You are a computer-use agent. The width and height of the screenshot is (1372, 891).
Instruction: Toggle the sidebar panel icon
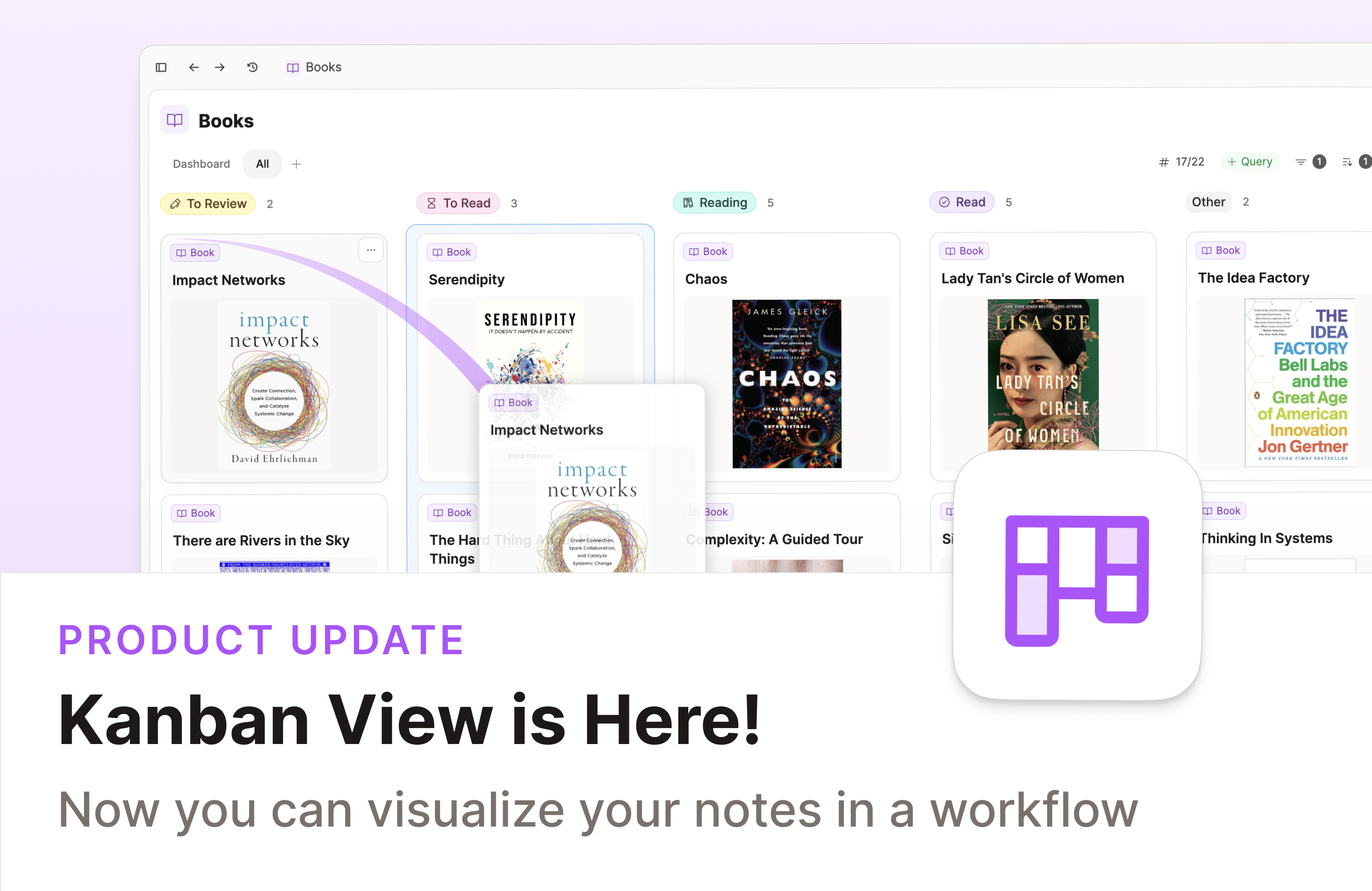coord(162,68)
